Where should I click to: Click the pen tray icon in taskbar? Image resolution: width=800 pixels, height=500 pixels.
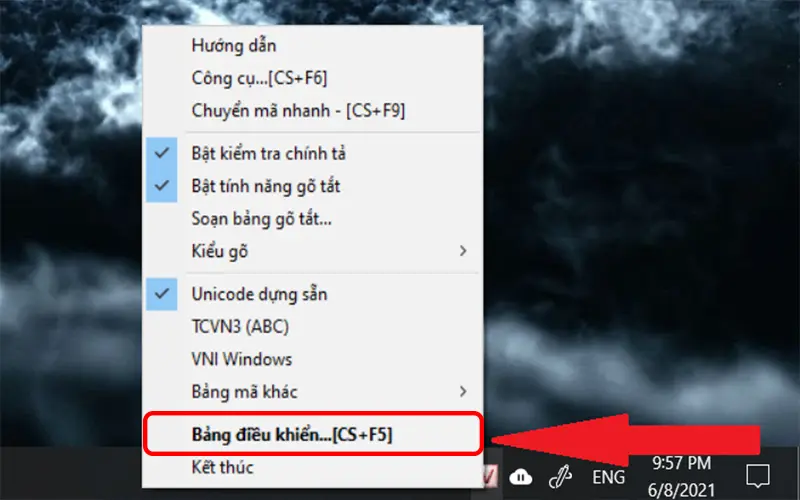pyautogui.click(x=563, y=477)
